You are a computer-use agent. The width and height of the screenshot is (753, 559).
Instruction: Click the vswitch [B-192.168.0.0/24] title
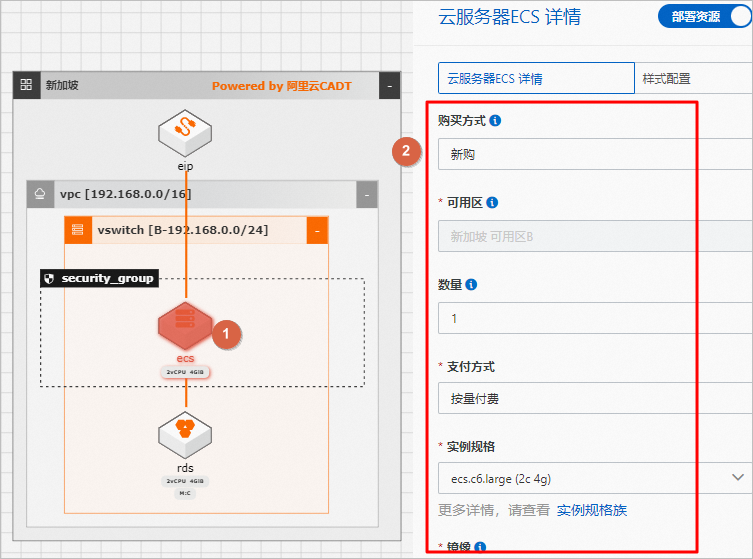tap(182, 230)
